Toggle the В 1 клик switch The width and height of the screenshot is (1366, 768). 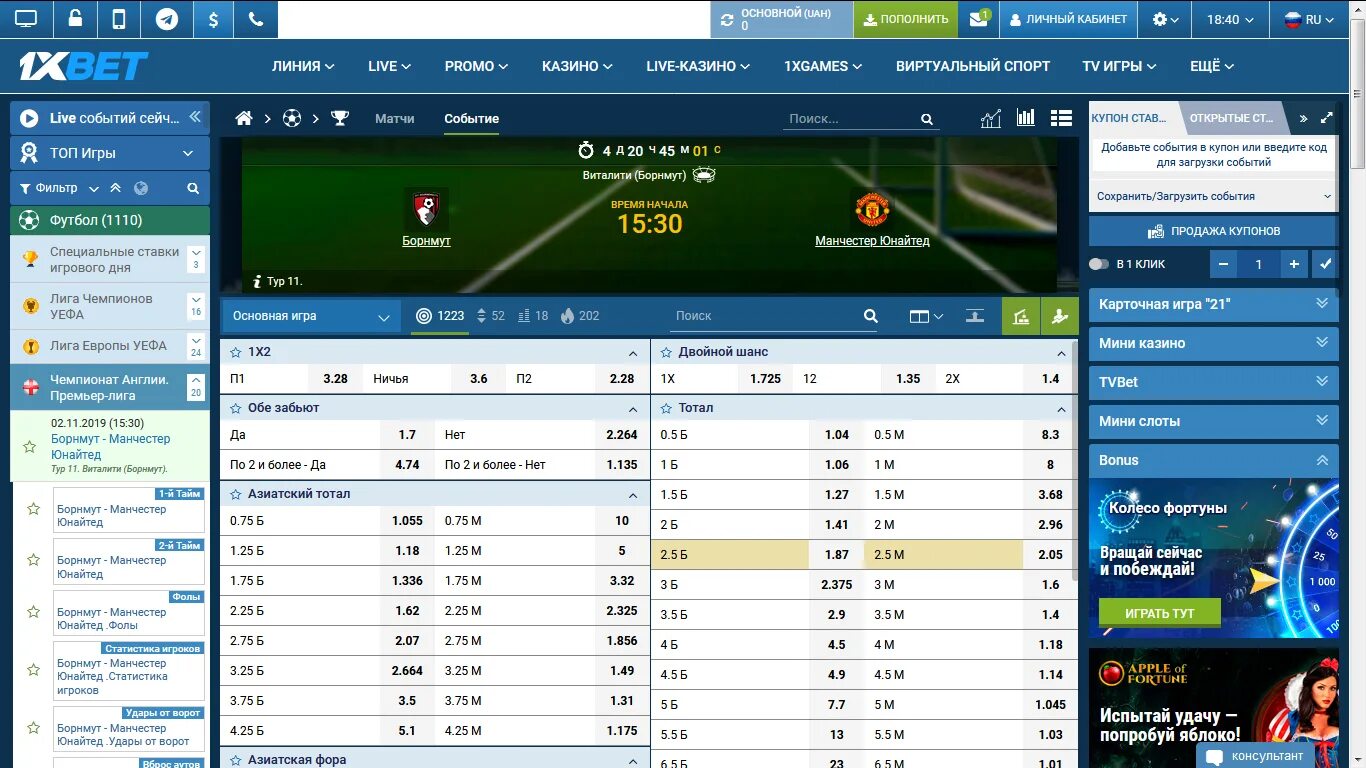1099,264
